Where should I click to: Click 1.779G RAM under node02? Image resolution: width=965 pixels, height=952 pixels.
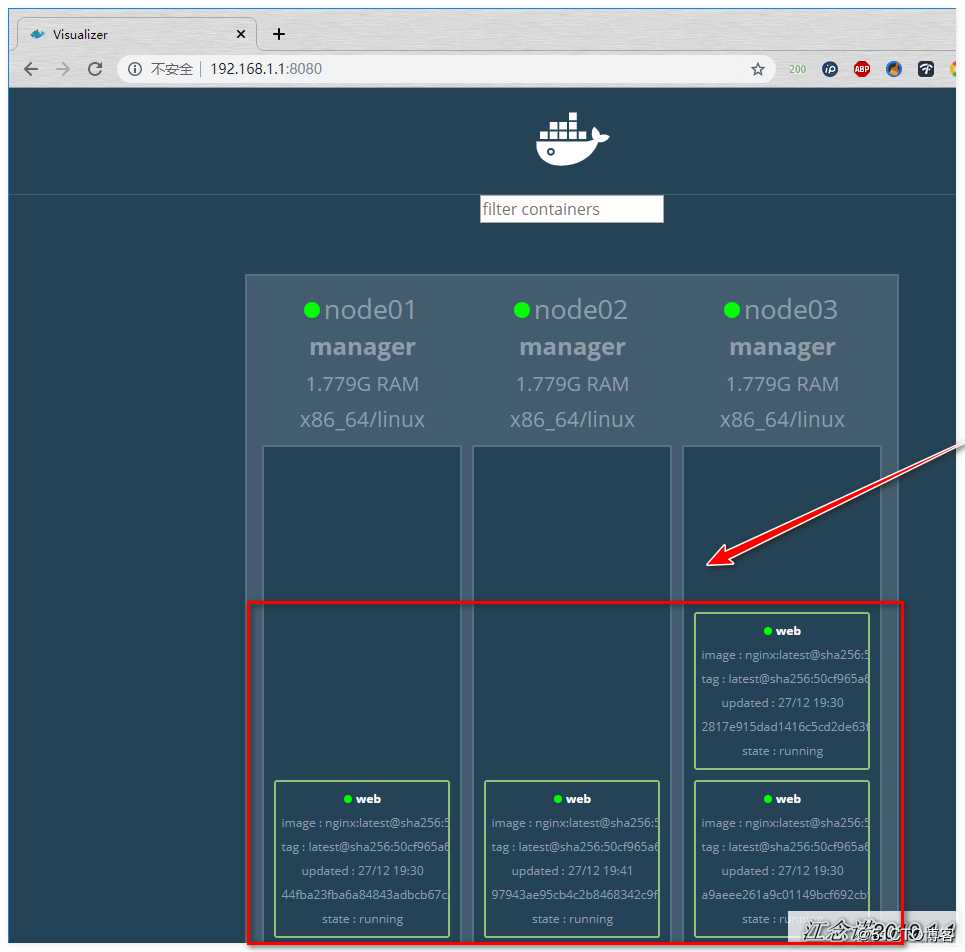572,385
